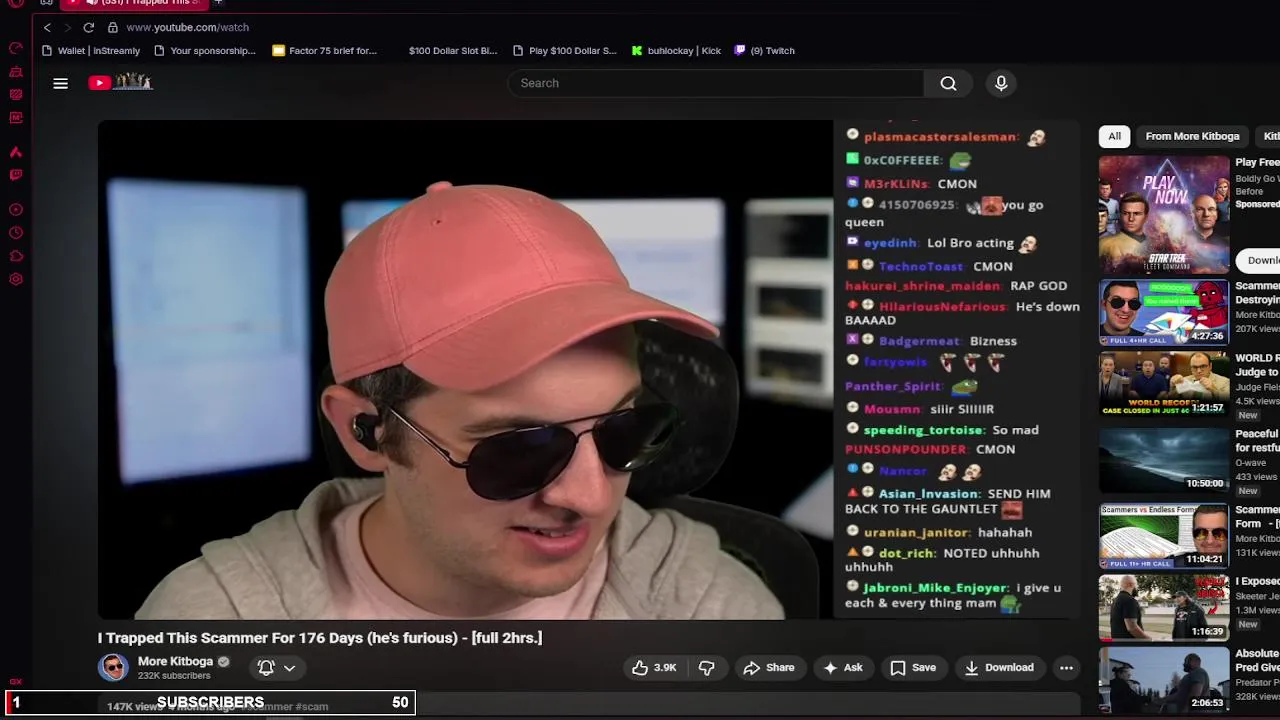Open History clock icon in sidebar
Viewport: 1280px width, 720px height.
pos(15,233)
